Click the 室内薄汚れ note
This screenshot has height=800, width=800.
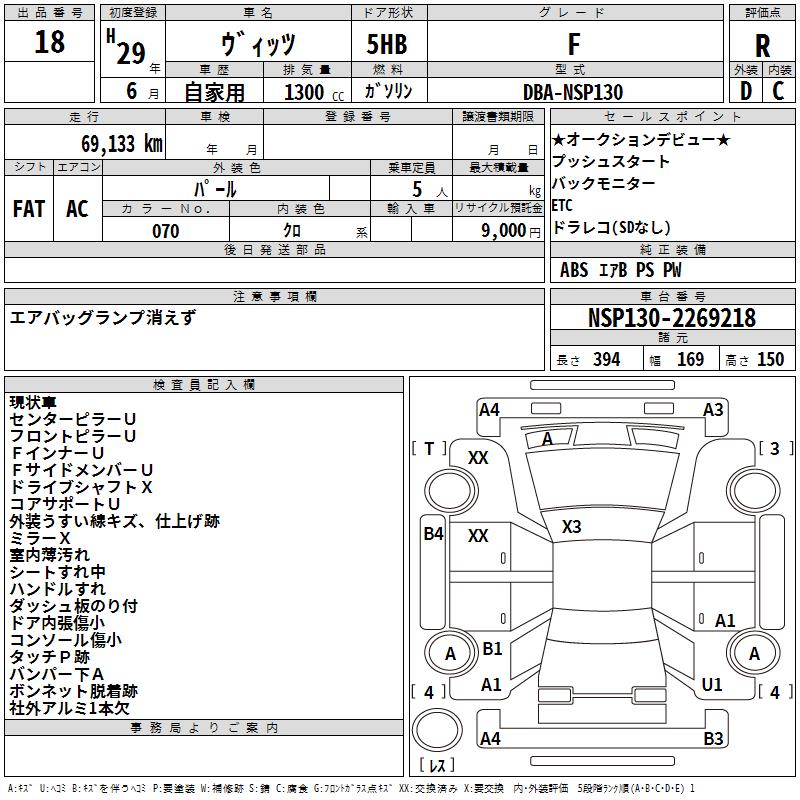[x=49, y=555]
